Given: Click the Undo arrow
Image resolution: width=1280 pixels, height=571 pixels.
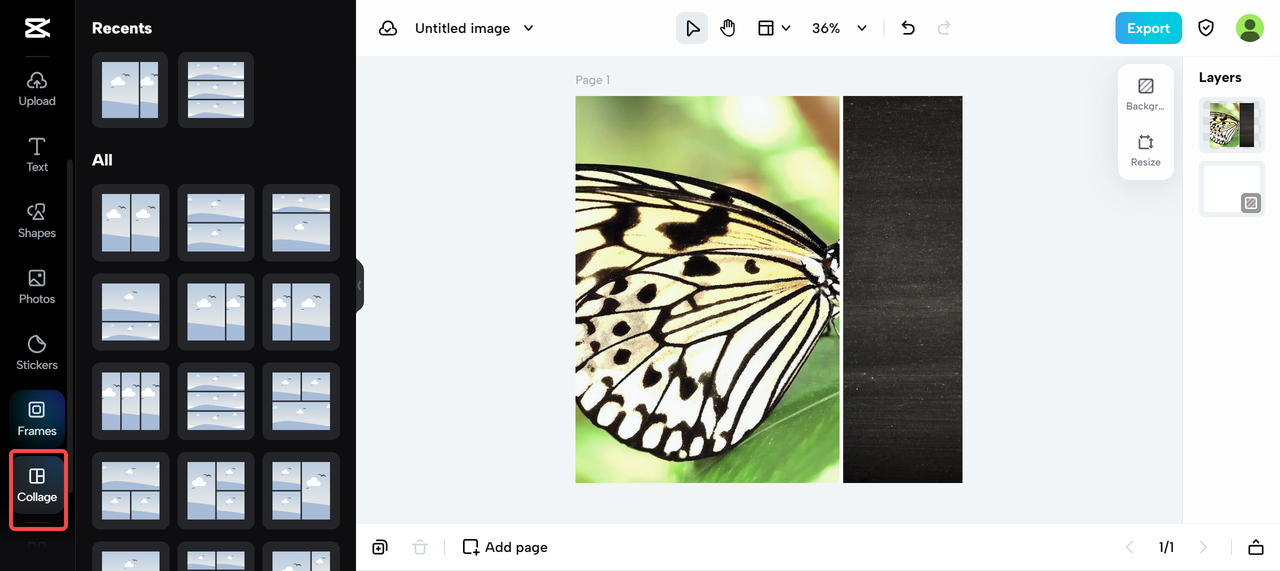Looking at the screenshot, I should (908, 28).
